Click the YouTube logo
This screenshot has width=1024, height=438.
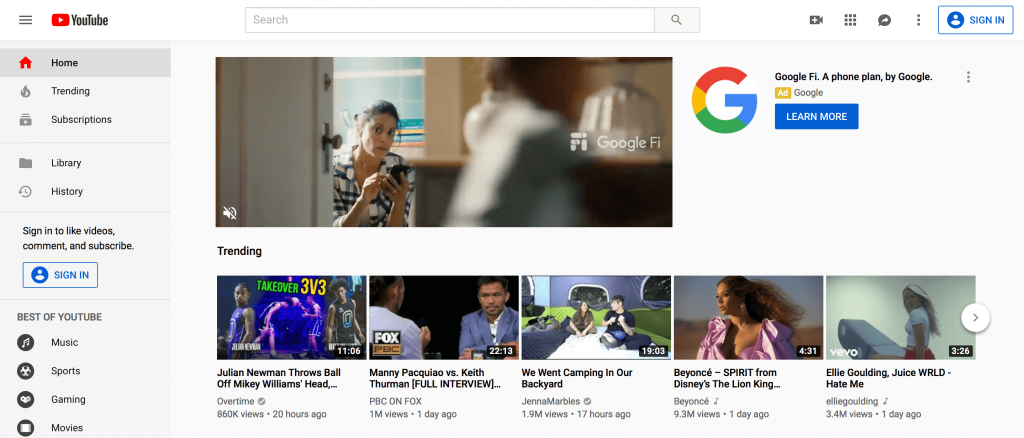(x=80, y=20)
